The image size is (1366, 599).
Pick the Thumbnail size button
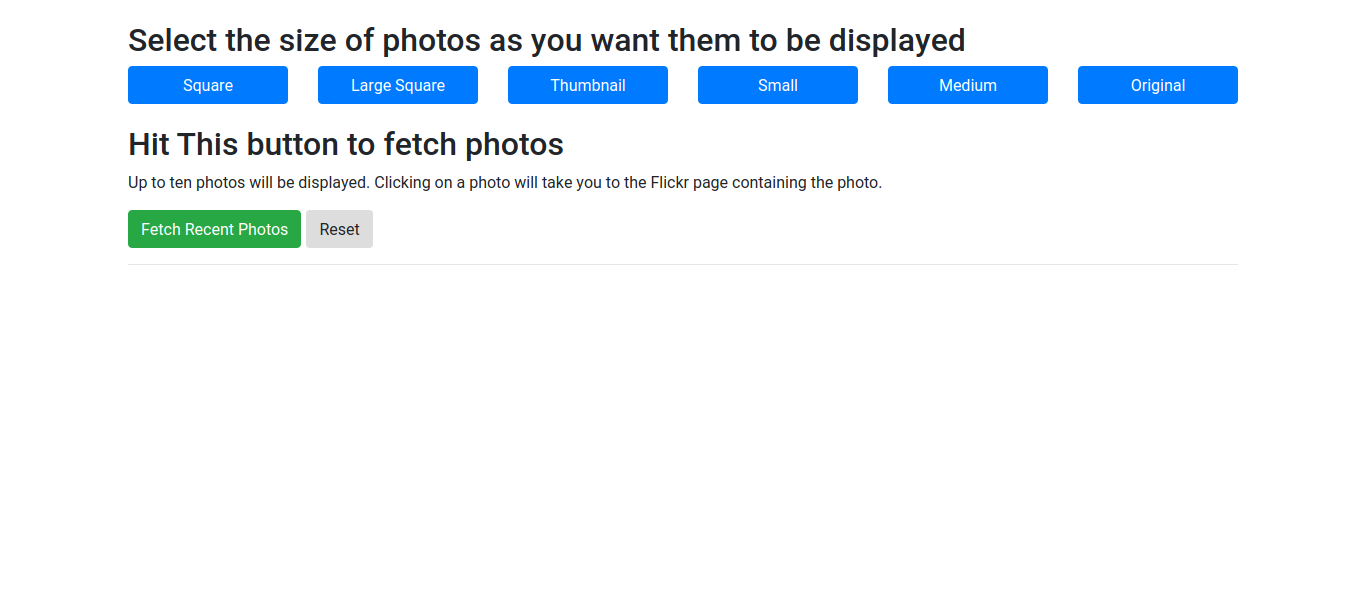click(x=588, y=85)
